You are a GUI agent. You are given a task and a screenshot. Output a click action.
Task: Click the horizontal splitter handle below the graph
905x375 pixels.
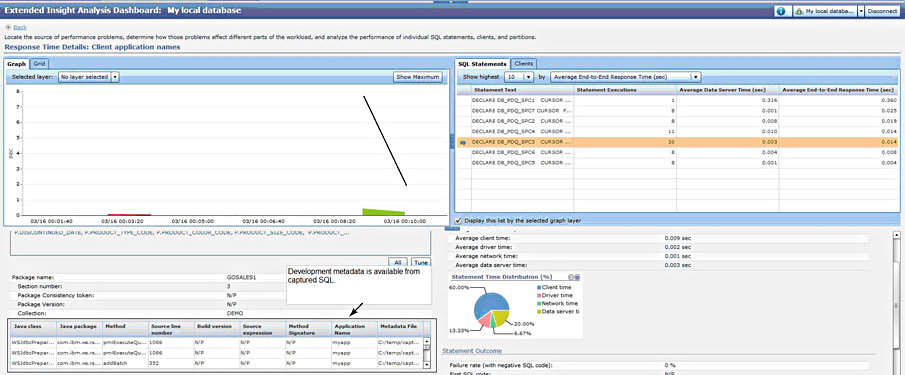[452, 228]
